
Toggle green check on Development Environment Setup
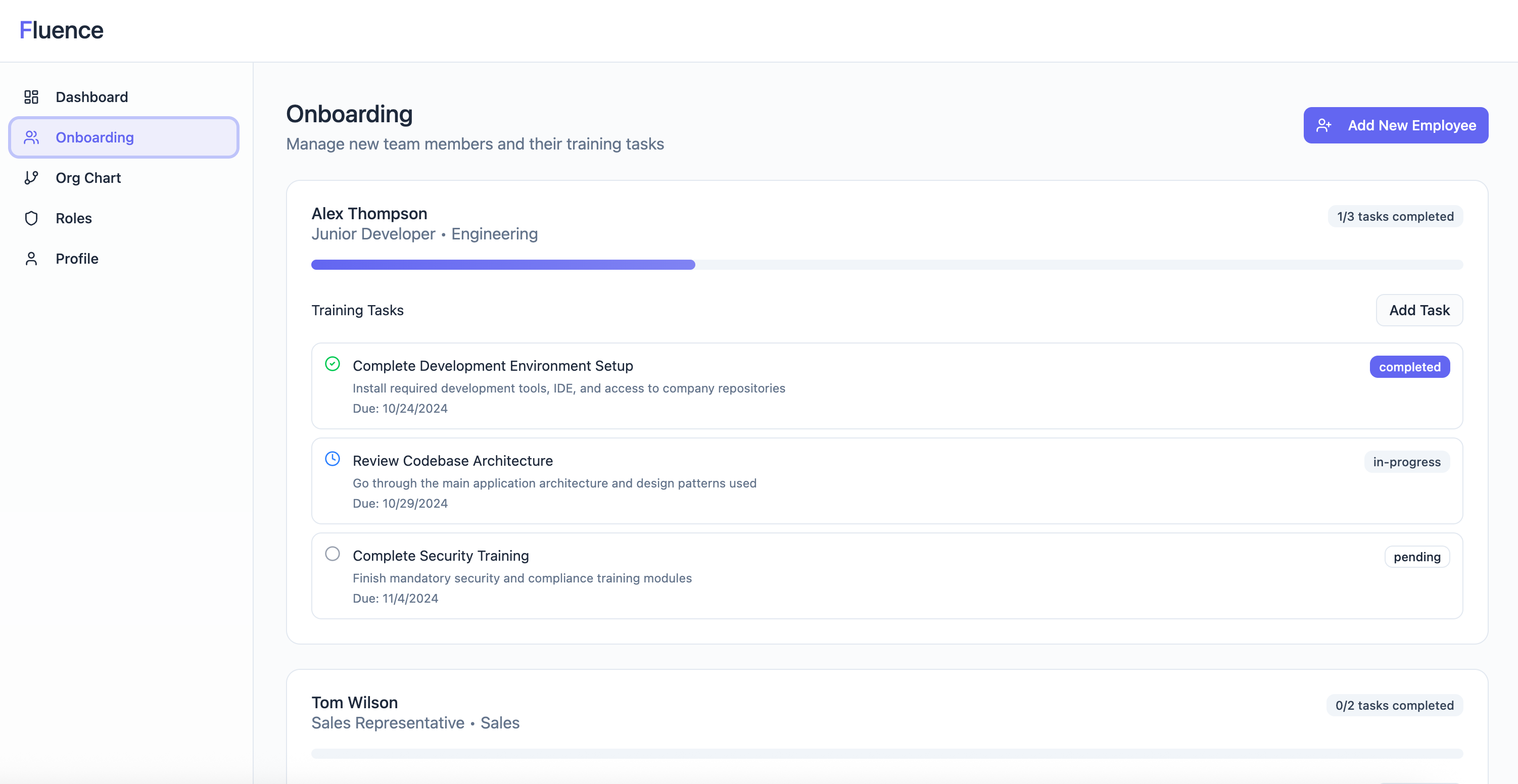[333, 364]
